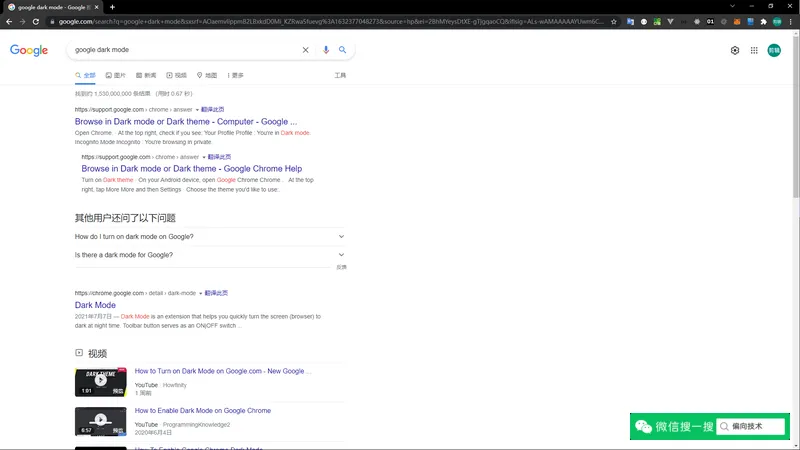
Task: Click the "其他用户还问了以下问题" heading
Action: 125,218
